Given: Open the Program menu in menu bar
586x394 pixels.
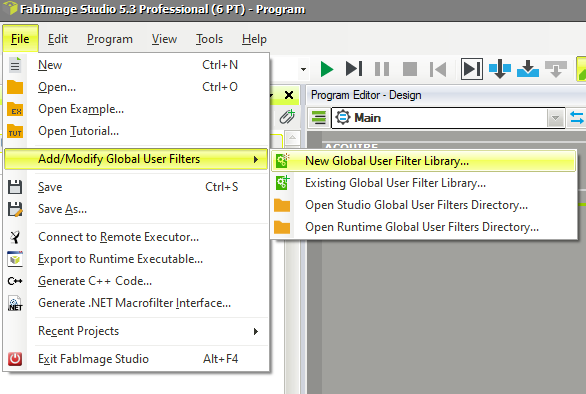Looking at the screenshot, I should [110, 39].
